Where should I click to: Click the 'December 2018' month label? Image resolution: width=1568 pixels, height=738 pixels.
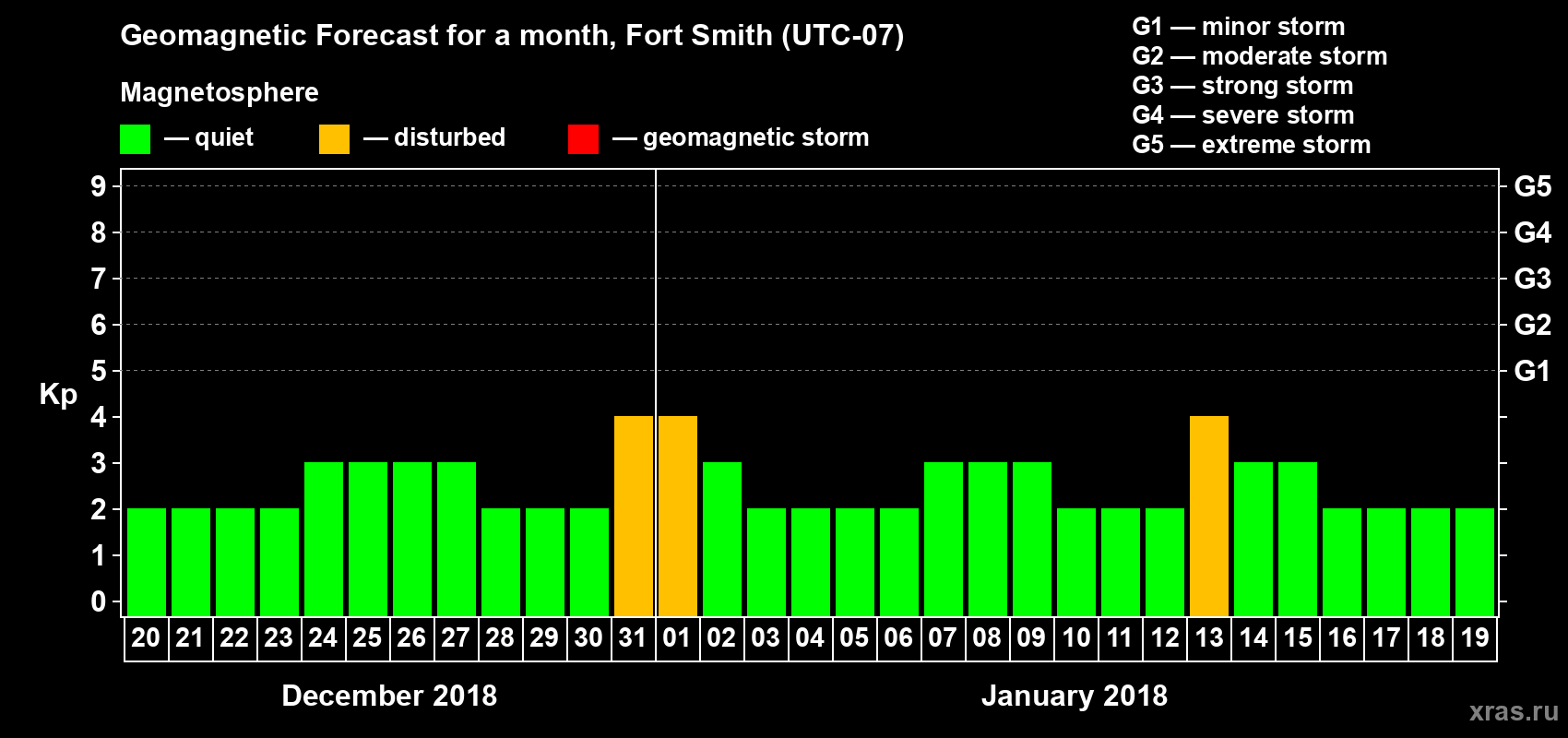point(389,696)
